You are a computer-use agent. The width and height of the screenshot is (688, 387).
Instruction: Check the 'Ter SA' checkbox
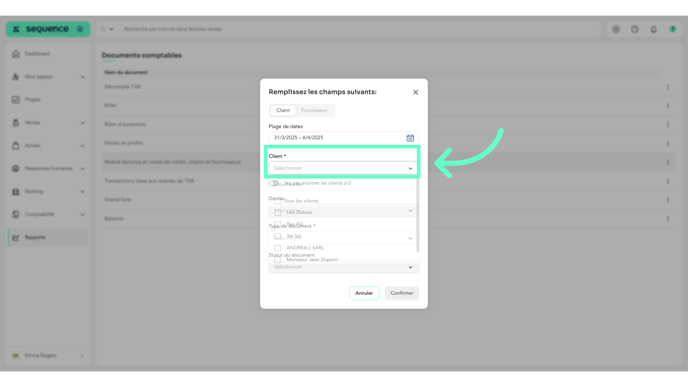pyautogui.click(x=277, y=236)
